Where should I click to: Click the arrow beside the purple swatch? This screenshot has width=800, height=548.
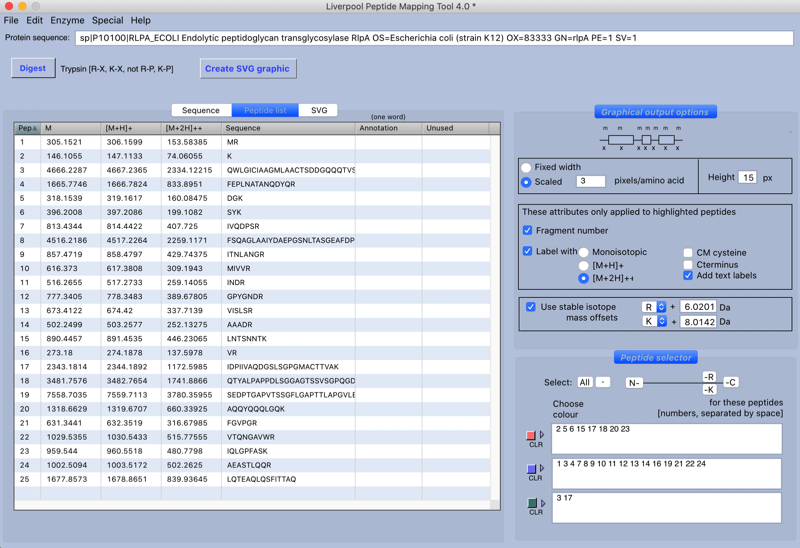point(542,469)
